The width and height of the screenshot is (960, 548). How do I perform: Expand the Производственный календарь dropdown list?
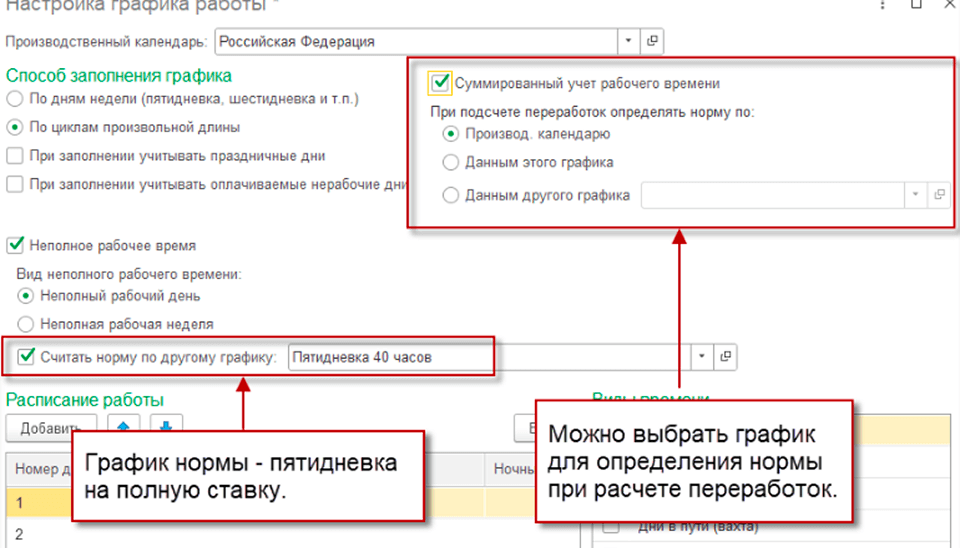pyautogui.click(x=629, y=41)
